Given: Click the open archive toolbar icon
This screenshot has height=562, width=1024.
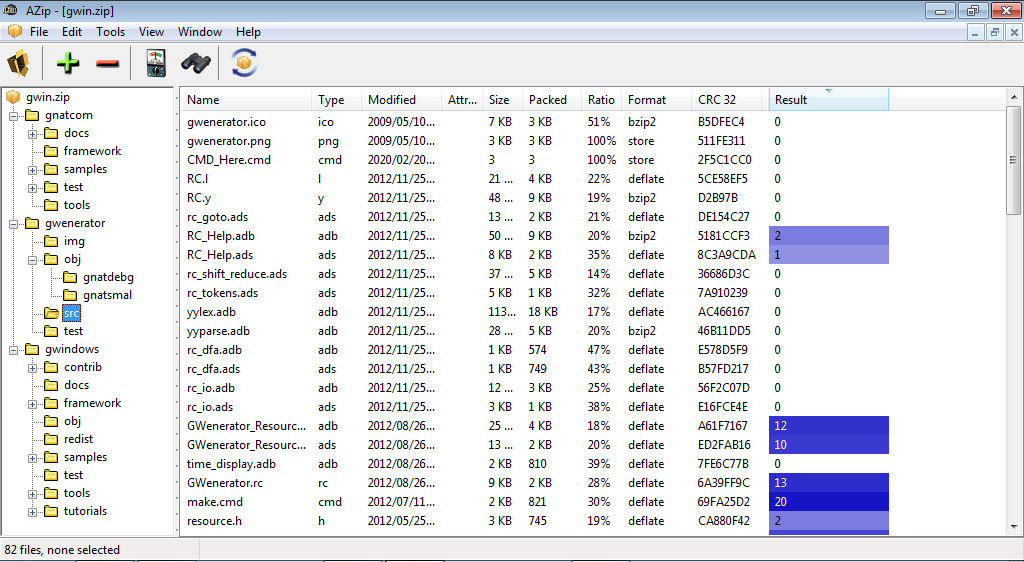Looking at the screenshot, I should [18, 64].
